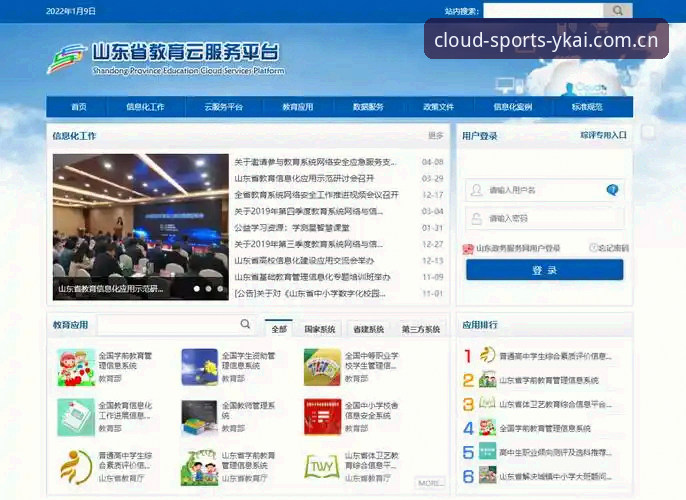Viewport: 686px width, 500px height.
Task: Open 山东省学前教育管理信息系统 app icon in grid
Action: pyautogui.click(x=200, y=467)
